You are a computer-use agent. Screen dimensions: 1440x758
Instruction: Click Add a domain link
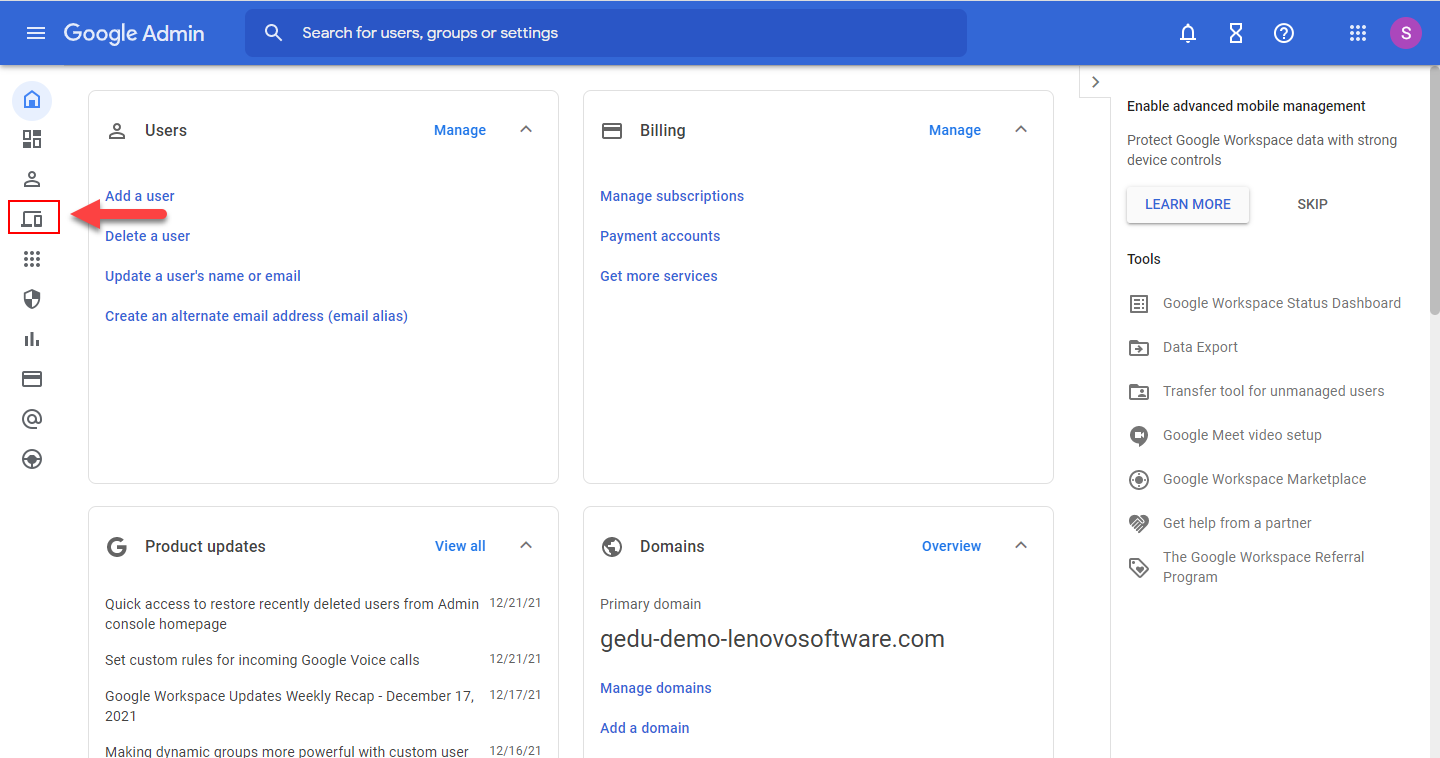tap(645, 728)
